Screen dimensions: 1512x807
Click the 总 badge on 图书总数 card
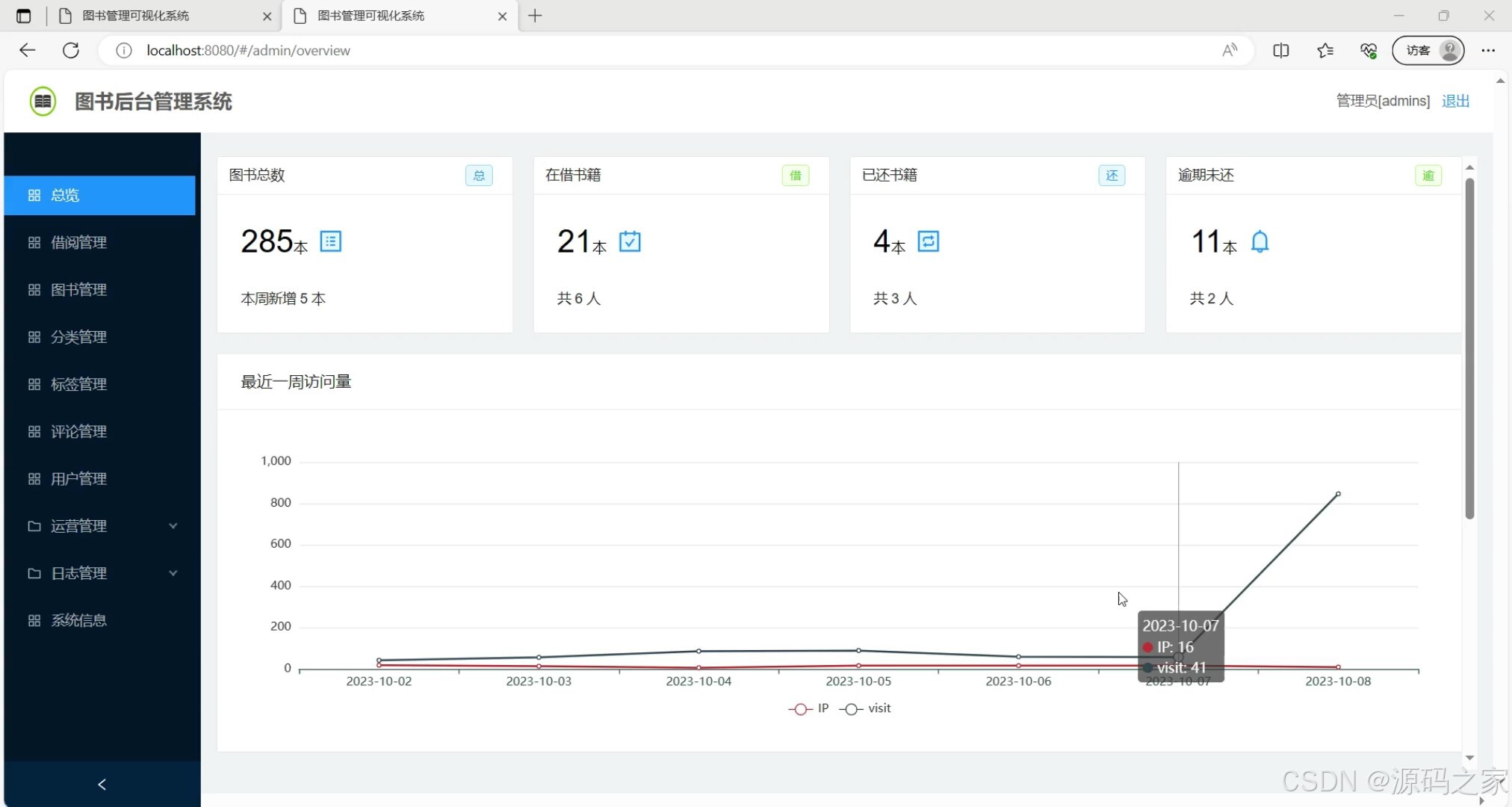pos(478,175)
